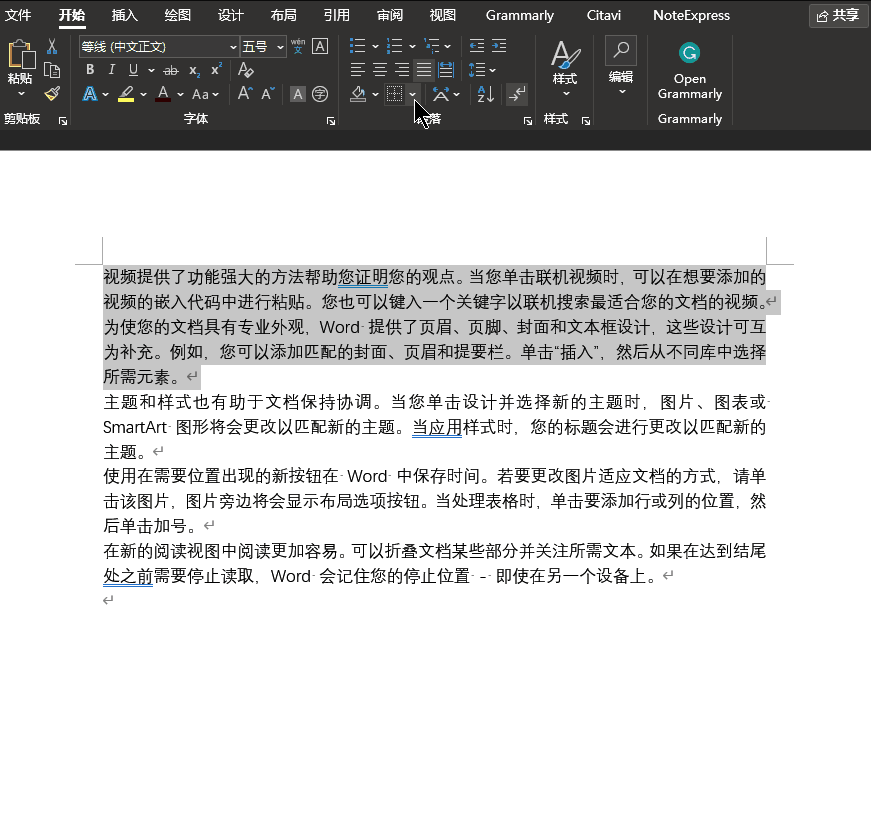This screenshot has width=871, height=824.
Task: Open paragraph settings dialog launcher
Action: click(528, 121)
